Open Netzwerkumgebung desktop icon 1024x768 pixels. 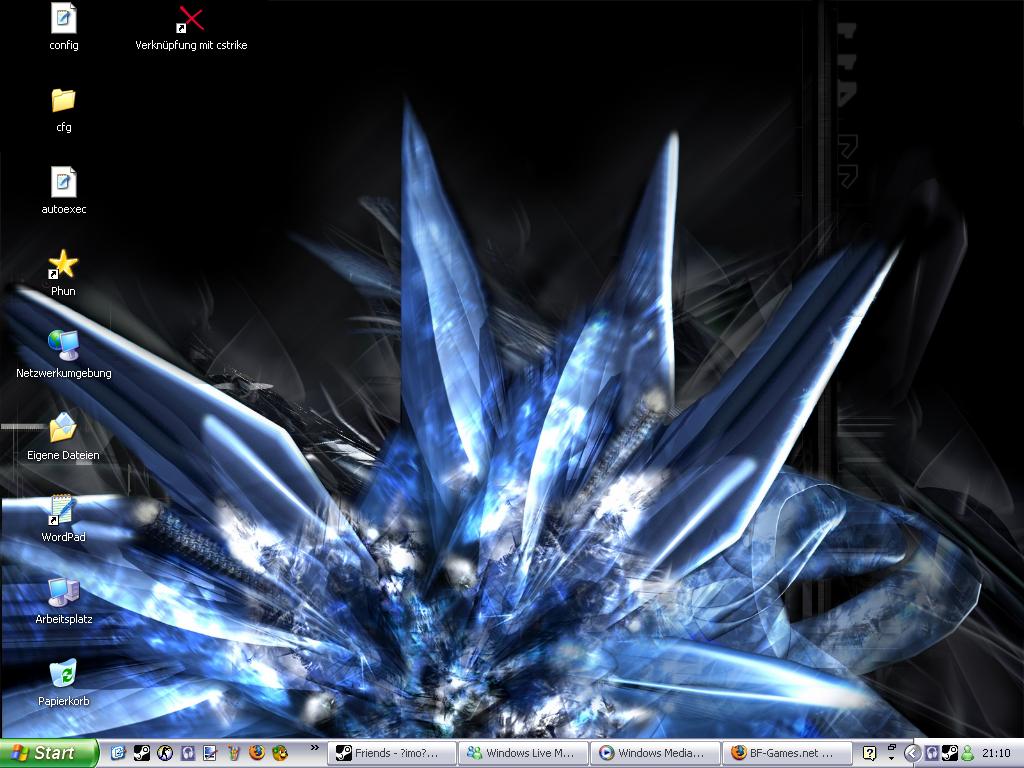point(63,346)
